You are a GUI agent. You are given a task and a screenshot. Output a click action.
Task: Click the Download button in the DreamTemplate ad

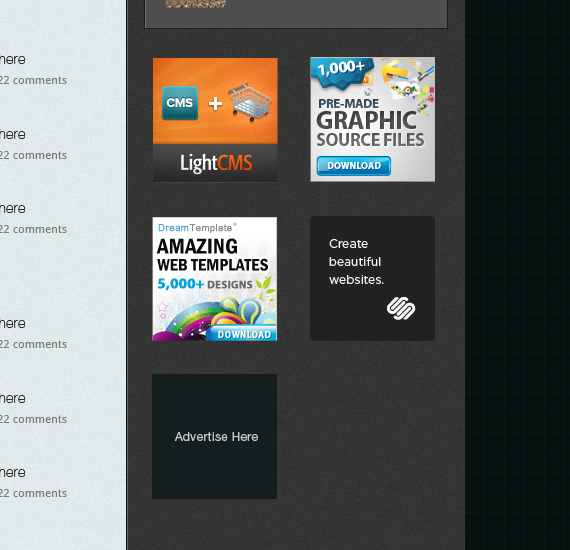[x=242, y=334]
